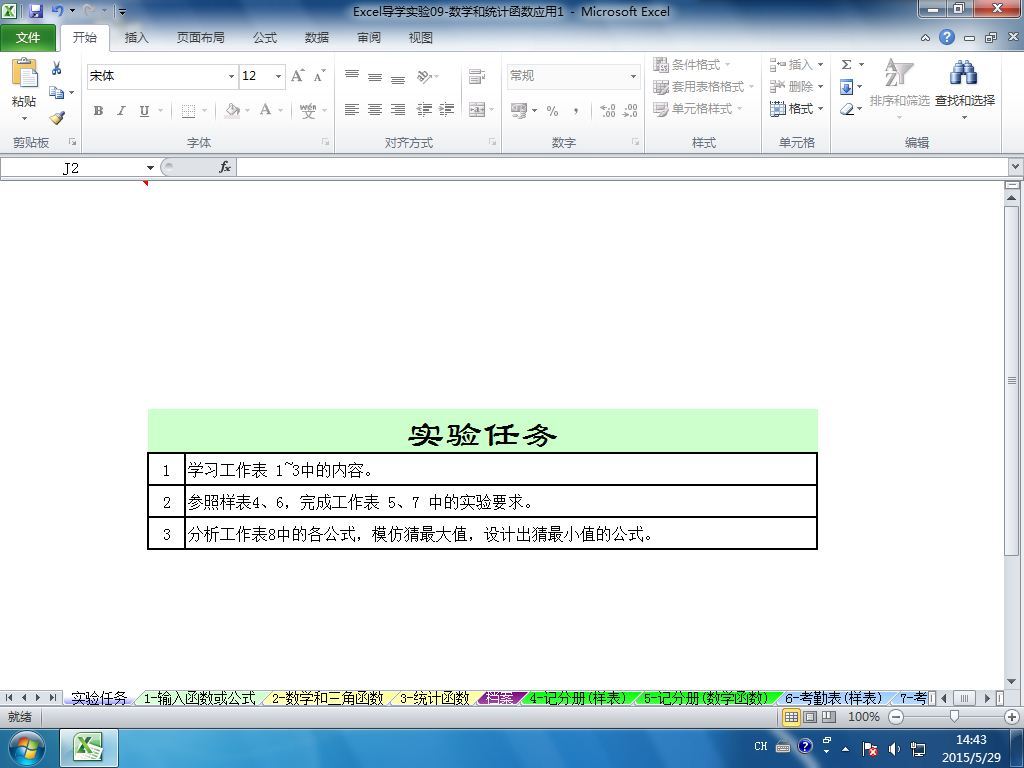Open Excel Help question mark
1024x768 pixels.
[x=947, y=37]
